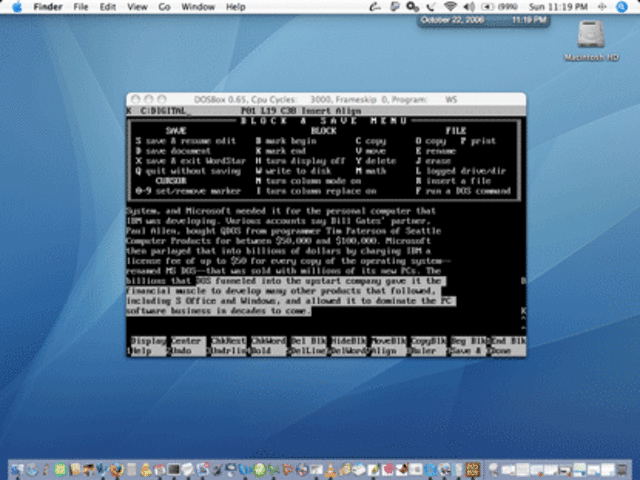
Task: Open the View menu
Action: click(137, 7)
